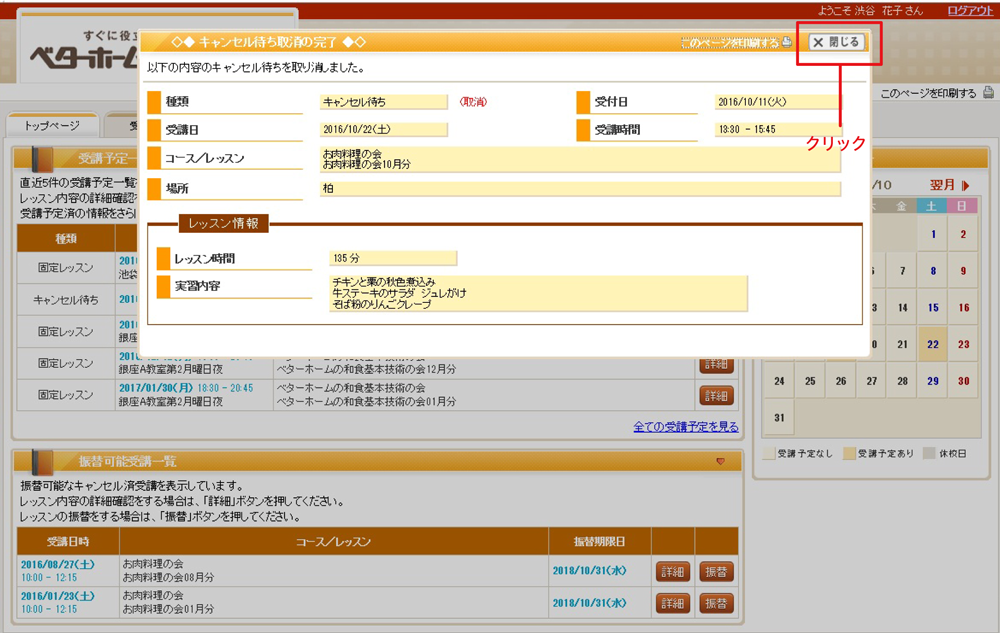Click the 2016/10/22(土) lesson date field
The width and height of the screenshot is (1000, 633).
click(384, 129)
